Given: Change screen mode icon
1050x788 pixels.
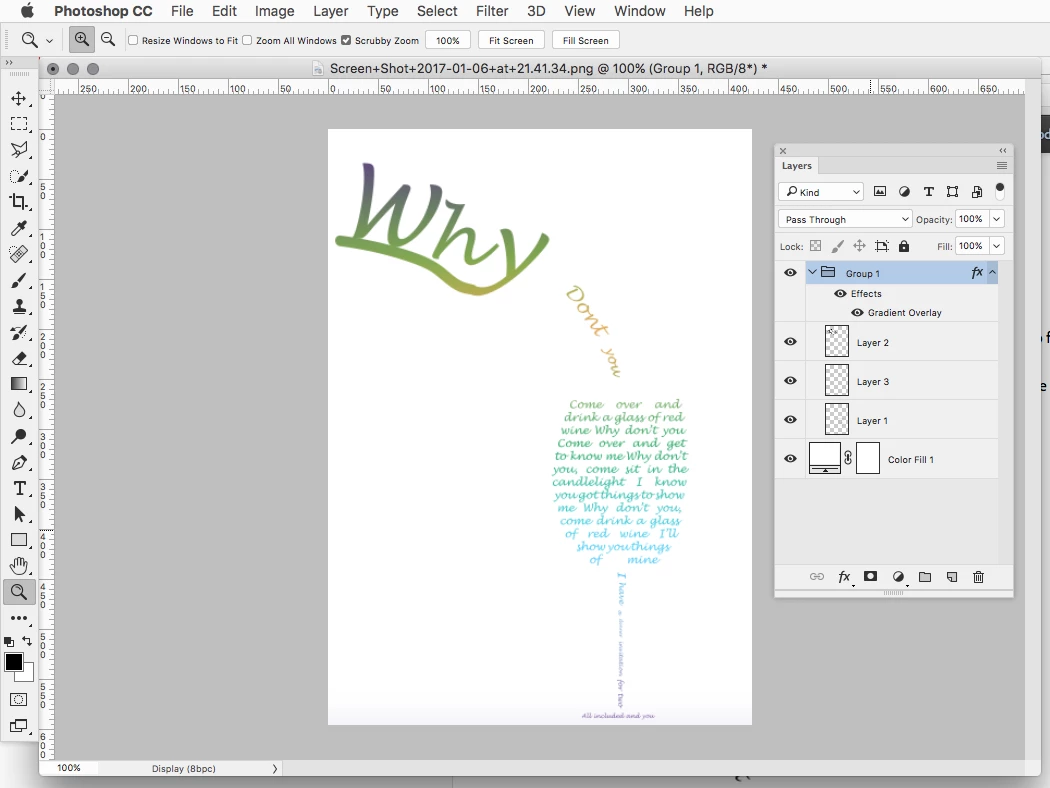Looking at the screenshot, I should click(x=19, y=726).
